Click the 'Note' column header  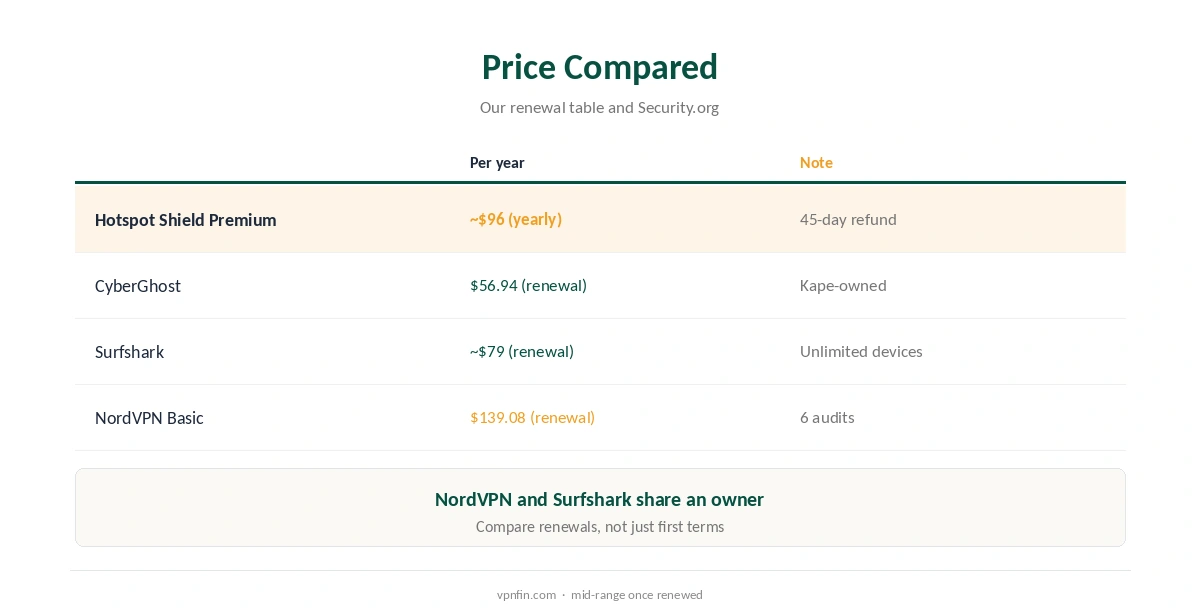816,163
